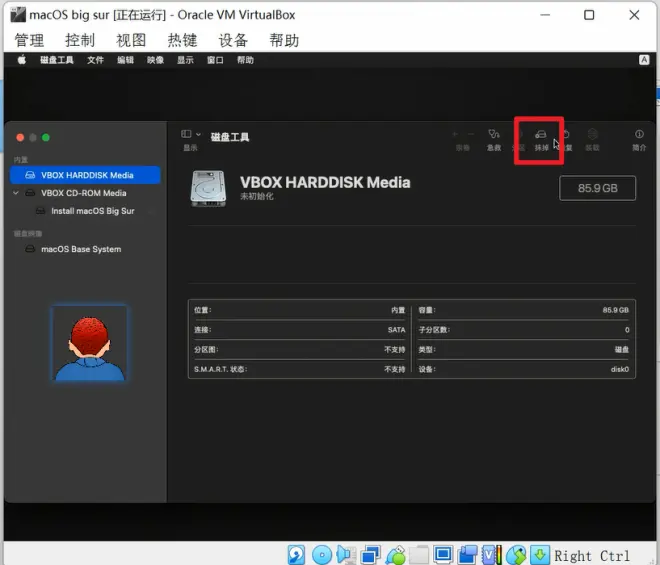
Task: Click the Mount (装载) toolbar icon
Action: click(592, 134)
